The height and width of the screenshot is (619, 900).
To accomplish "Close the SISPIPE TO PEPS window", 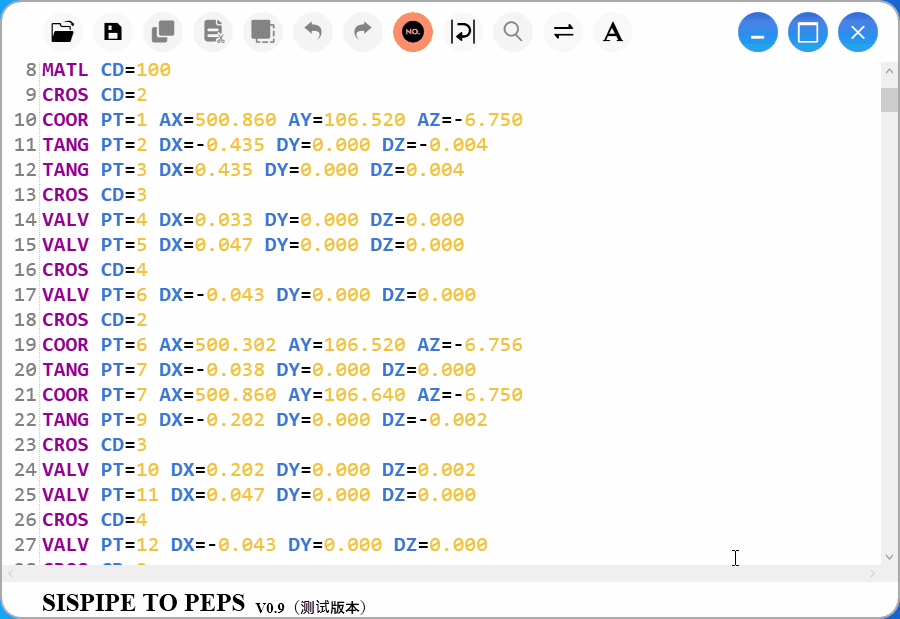I will [858, 32].
